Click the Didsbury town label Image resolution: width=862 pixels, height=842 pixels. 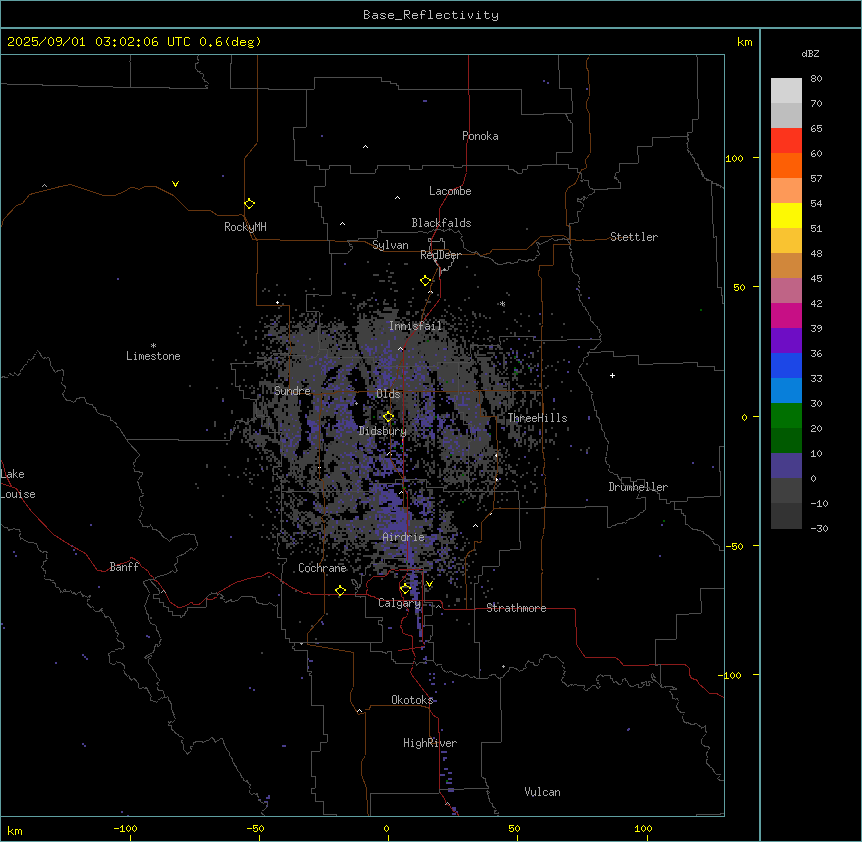[x=383, y=431]
